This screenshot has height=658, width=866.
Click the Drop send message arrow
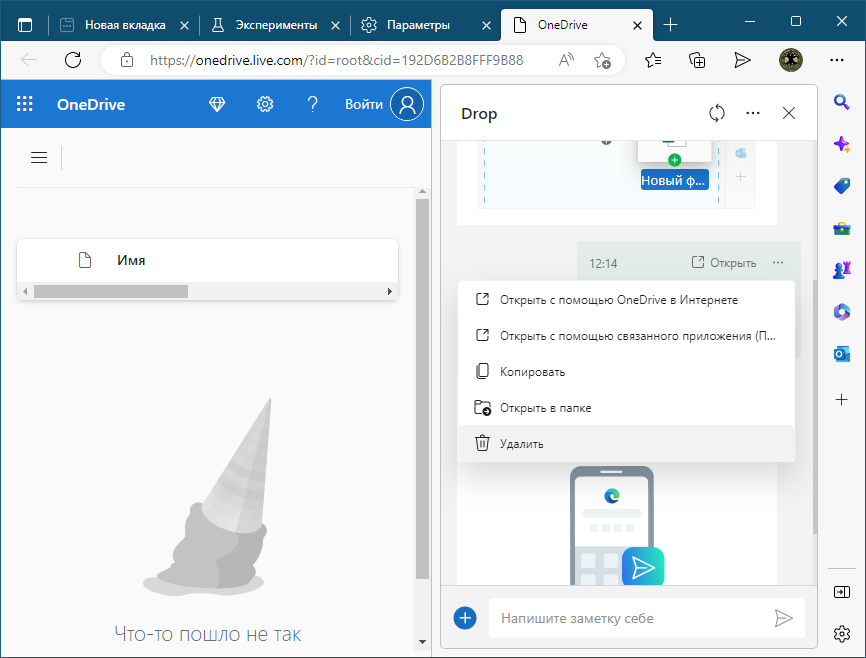click(x=784, y=618)
